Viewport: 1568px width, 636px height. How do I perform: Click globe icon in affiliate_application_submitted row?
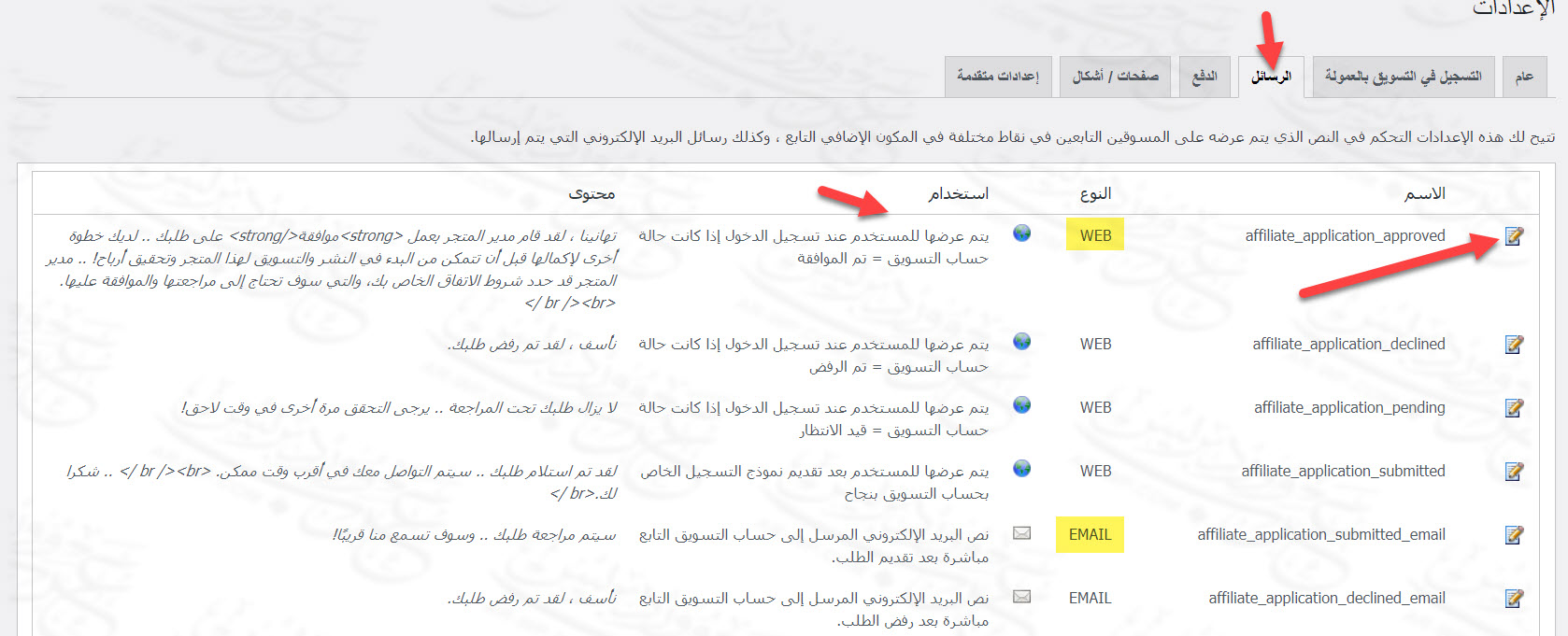[1022, 469]
